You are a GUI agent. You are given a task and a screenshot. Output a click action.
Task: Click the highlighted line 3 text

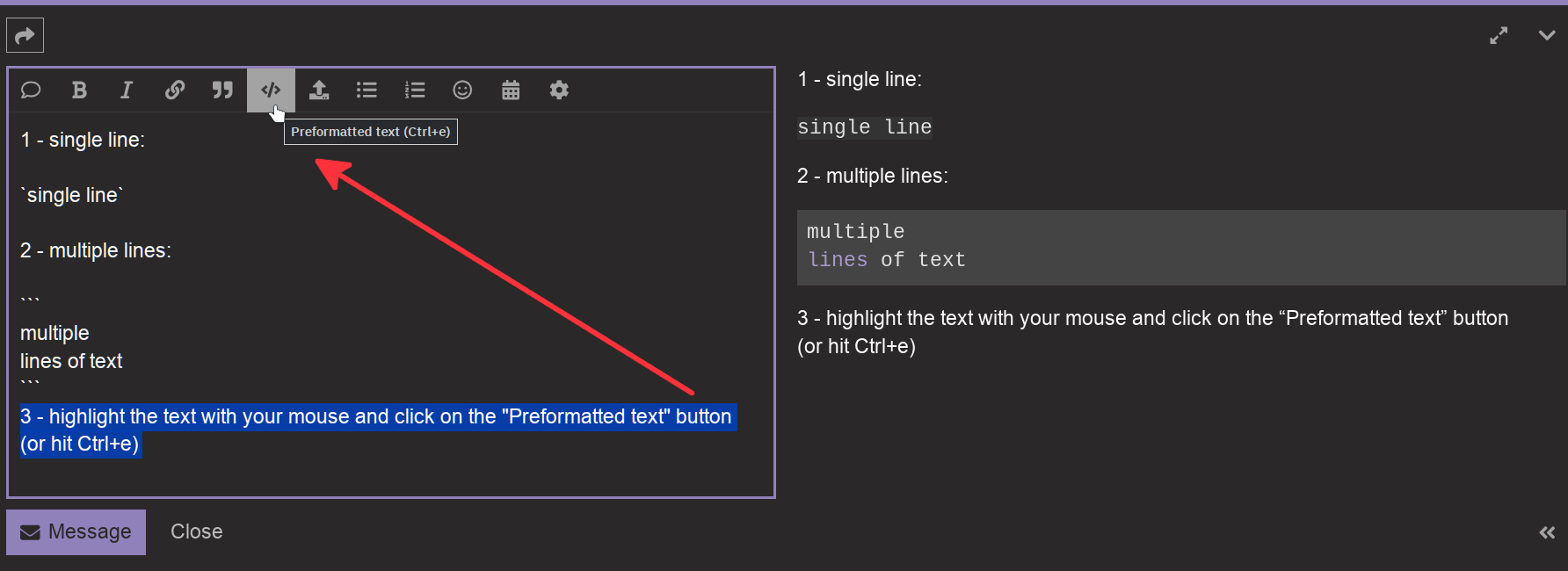coord(376,417)
